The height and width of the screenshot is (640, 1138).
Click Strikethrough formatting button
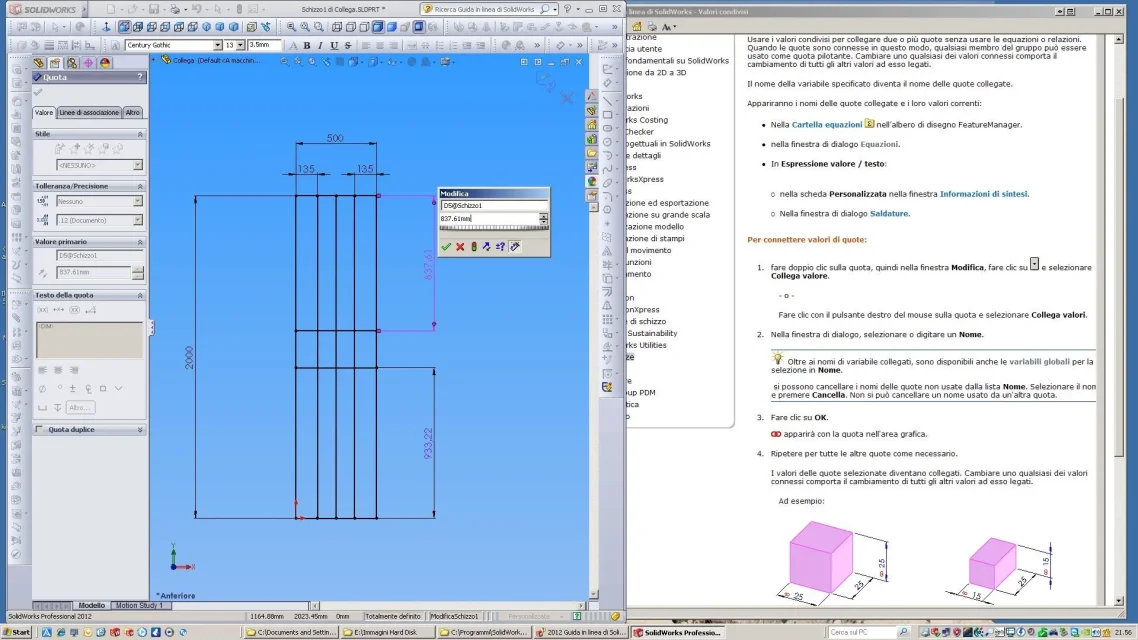point(348,45)
